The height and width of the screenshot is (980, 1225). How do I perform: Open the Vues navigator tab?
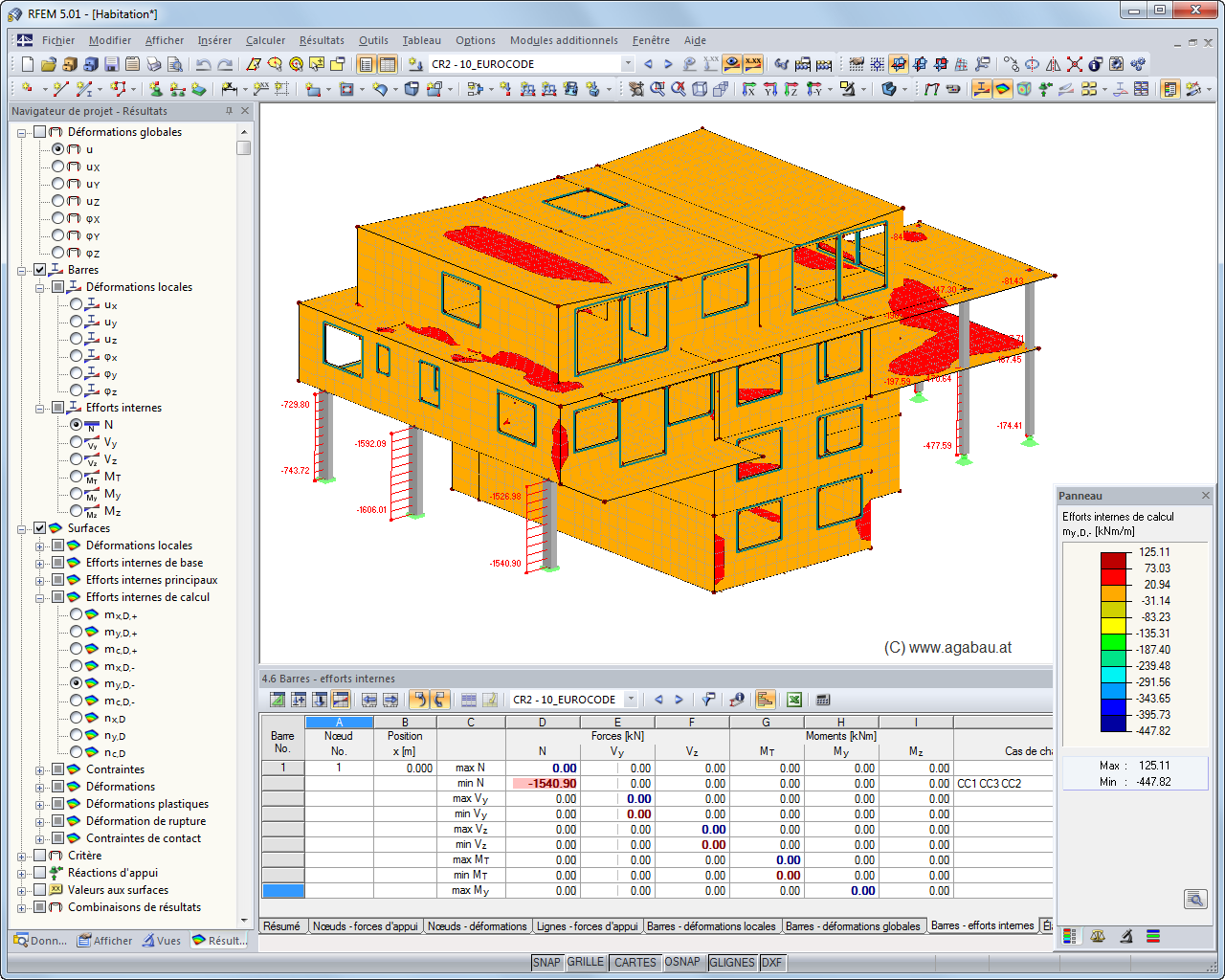coord(162,941)
